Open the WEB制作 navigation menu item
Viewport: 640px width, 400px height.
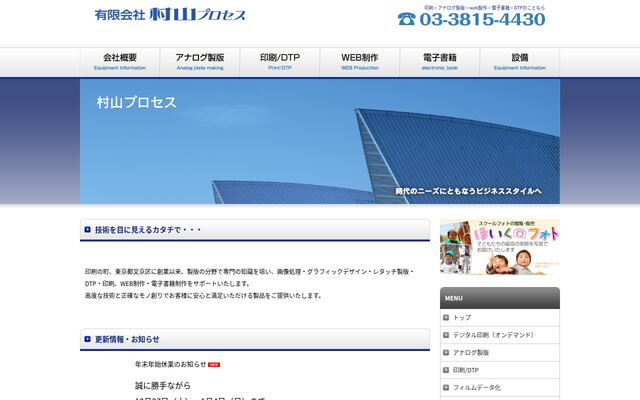point(360,62)
